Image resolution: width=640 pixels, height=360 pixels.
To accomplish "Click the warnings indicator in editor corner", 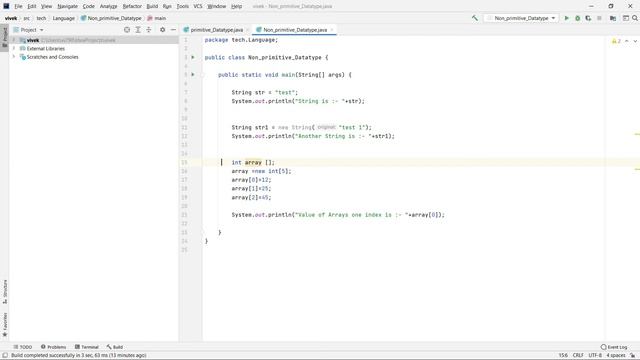I will (616, 41).
